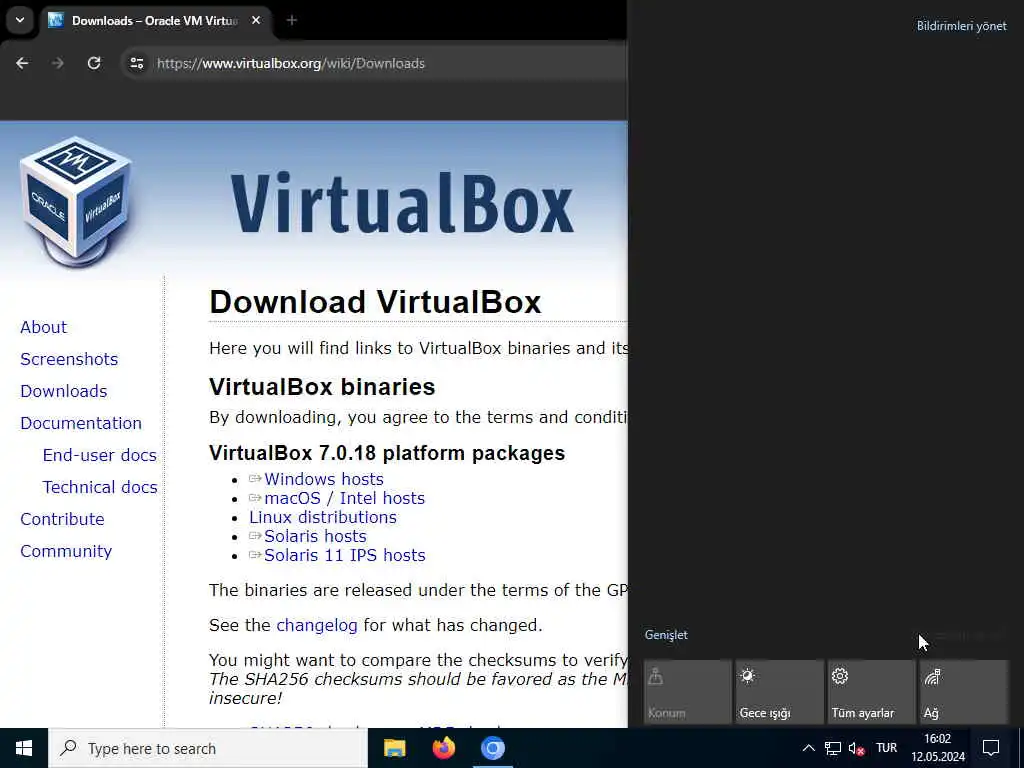Open the clock showing 16:02
This screenshot has width=1024, height=768.
(938, 748)
